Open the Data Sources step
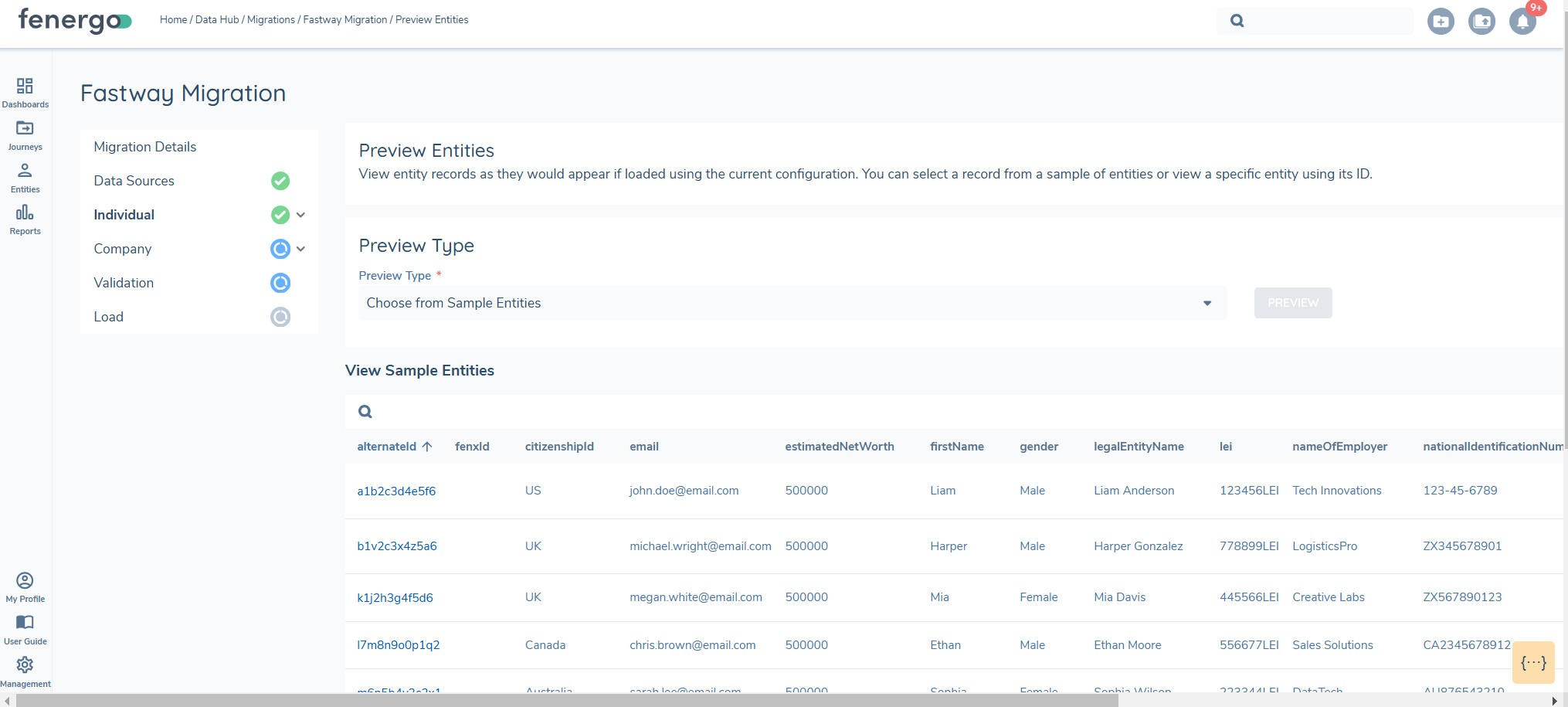 tap(134, 180)
